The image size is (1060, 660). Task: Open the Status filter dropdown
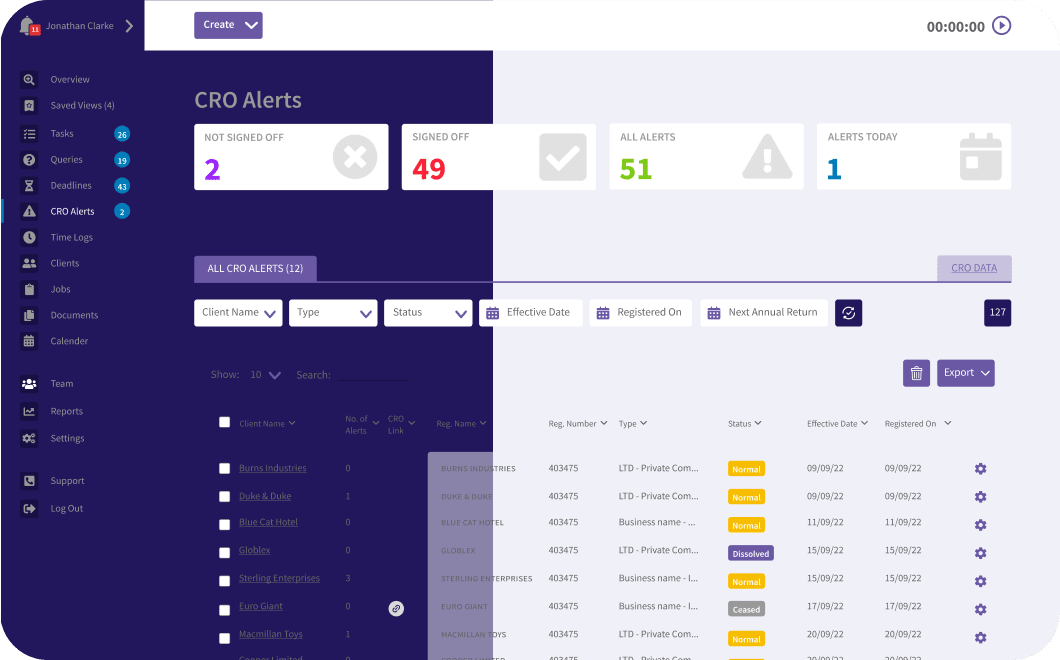tap(428, 313)
